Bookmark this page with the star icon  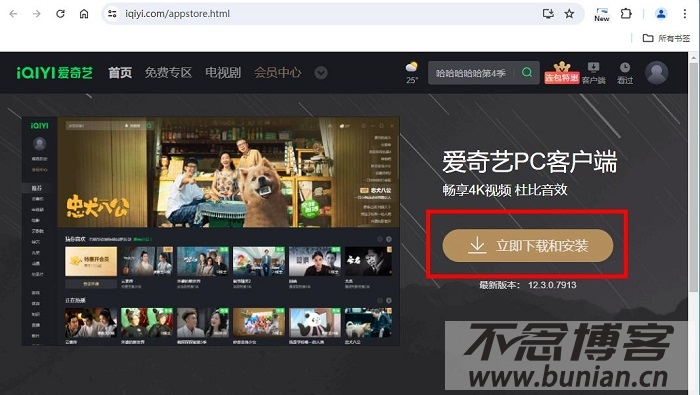(569, 14)
